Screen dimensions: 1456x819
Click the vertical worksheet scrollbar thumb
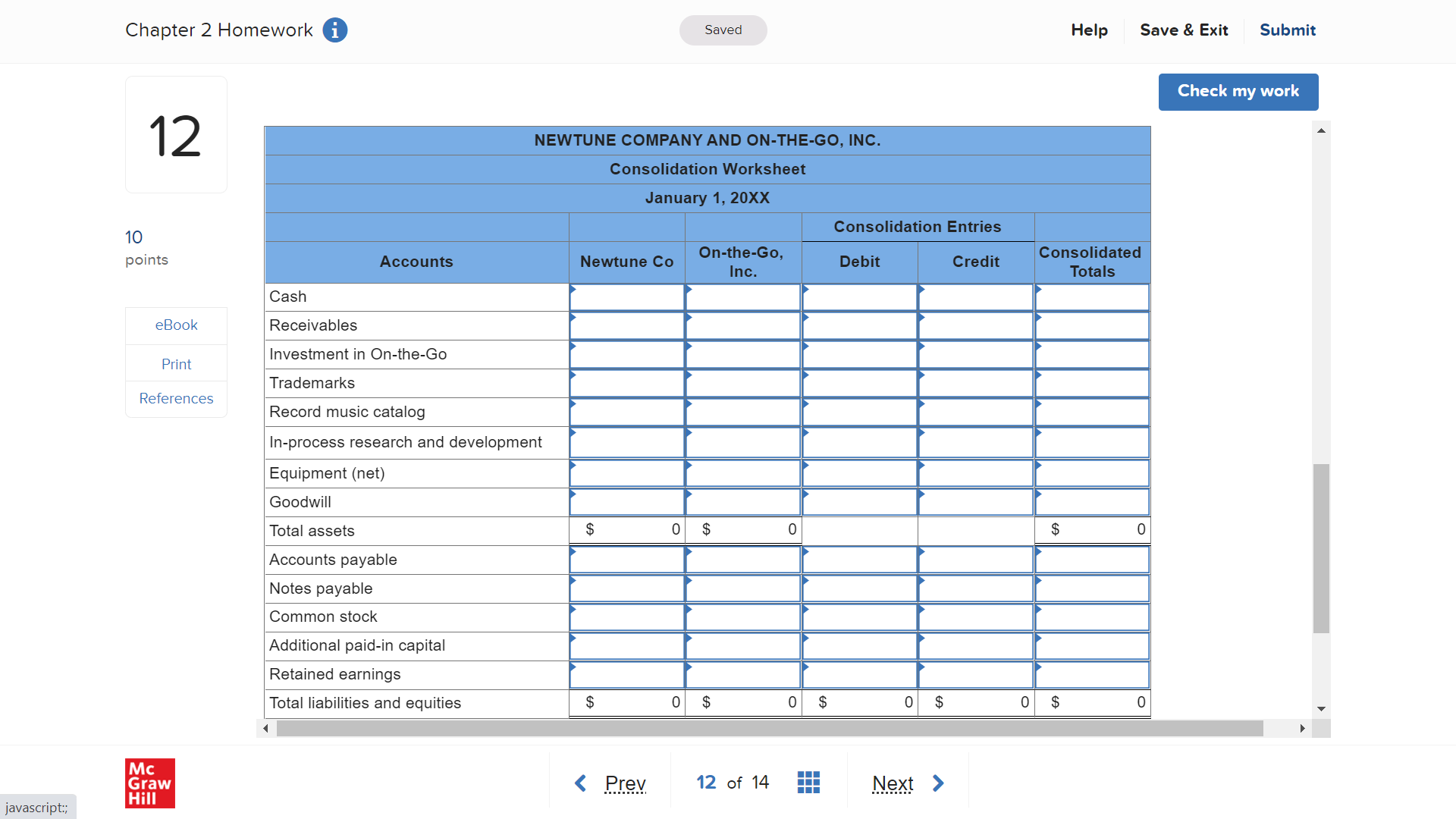[1321, 548]
